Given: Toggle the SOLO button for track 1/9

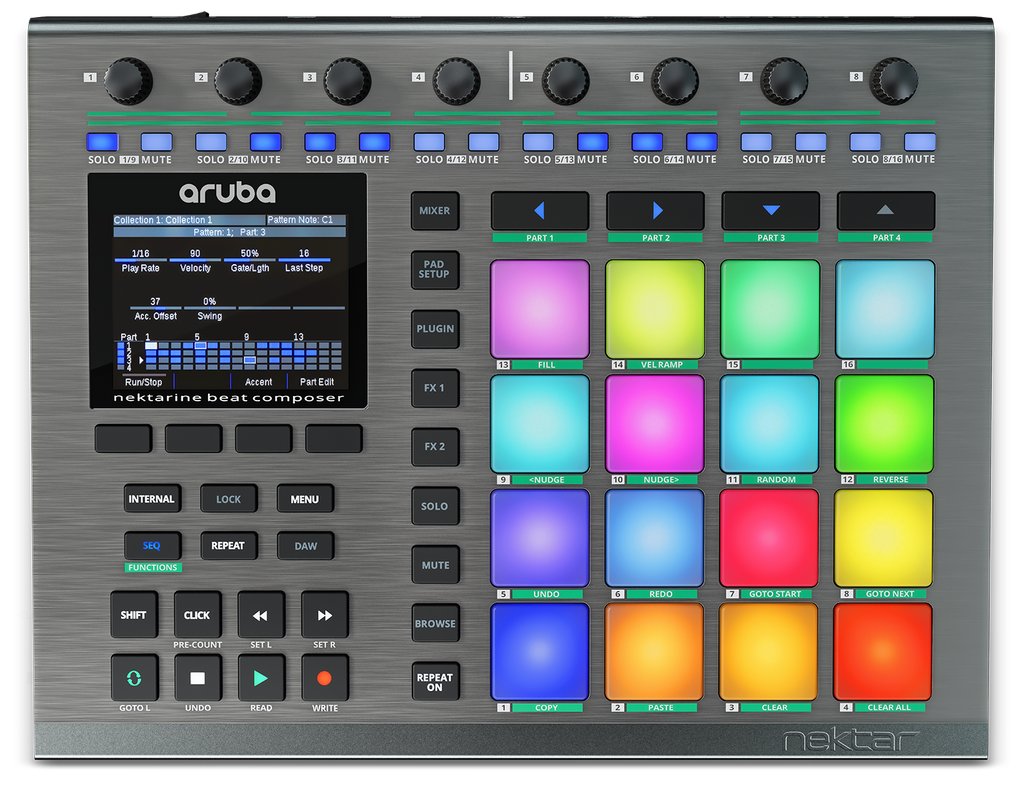Looking at the screenshot, I should [103, 142].
